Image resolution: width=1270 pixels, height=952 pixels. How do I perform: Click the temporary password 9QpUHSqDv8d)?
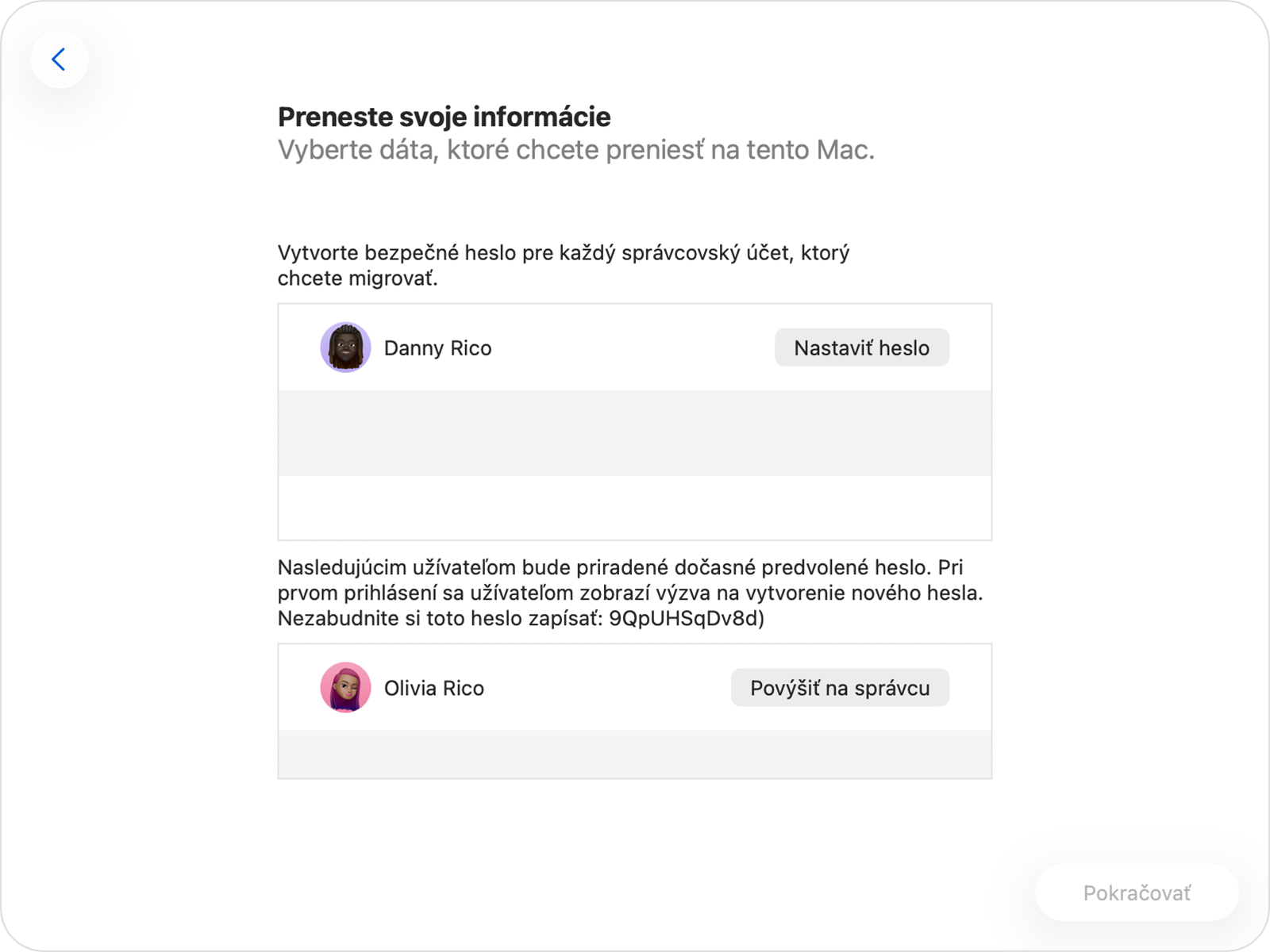tap(687, 619)
